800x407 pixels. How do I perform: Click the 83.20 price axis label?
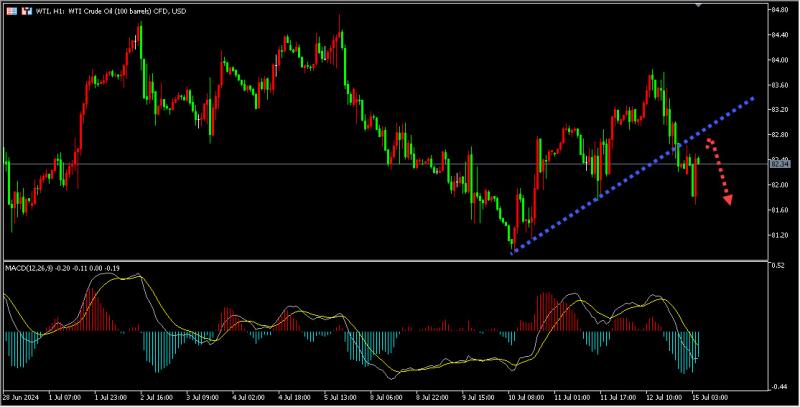coord(779,110)
